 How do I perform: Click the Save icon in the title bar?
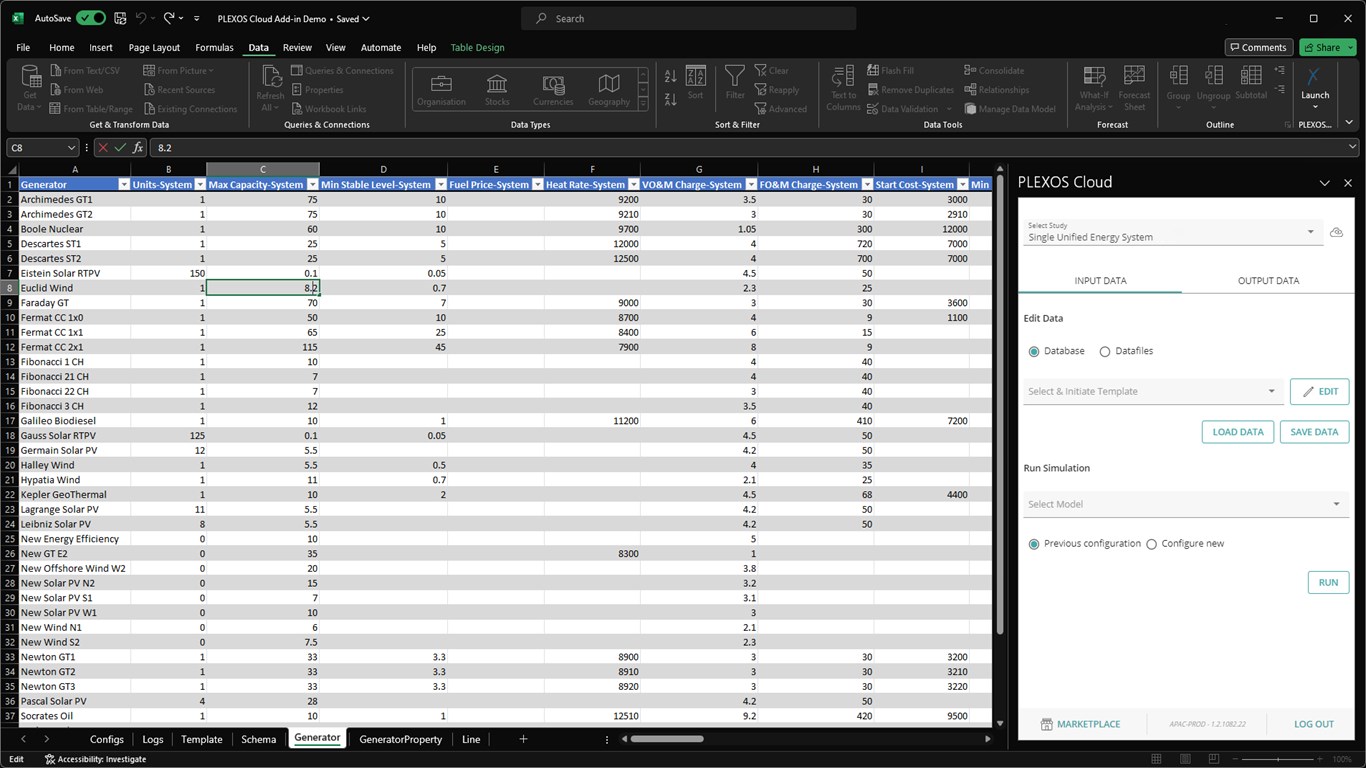[x=120, y=18]
